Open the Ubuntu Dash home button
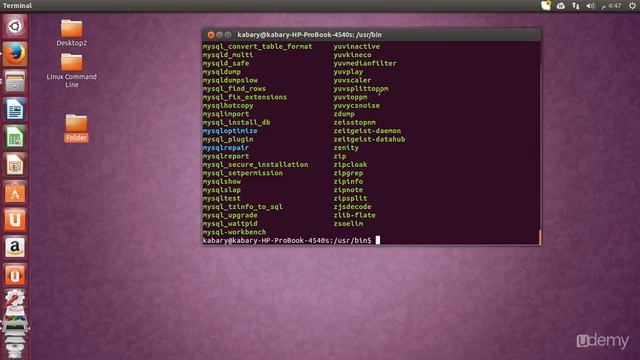Screen dimensions: 640x360 pos(15,27)
